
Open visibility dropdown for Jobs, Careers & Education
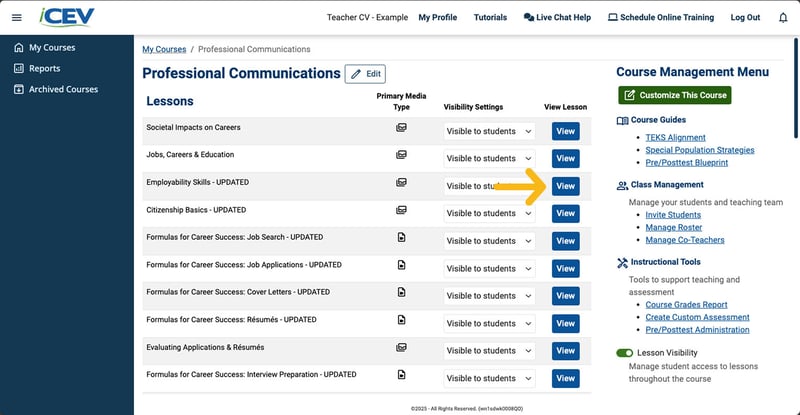pos(489,159)
